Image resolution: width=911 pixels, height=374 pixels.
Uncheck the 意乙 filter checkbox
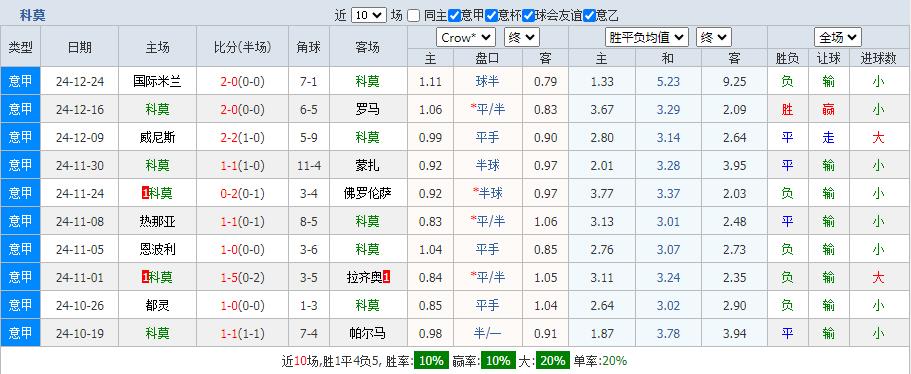pos(589,16)
